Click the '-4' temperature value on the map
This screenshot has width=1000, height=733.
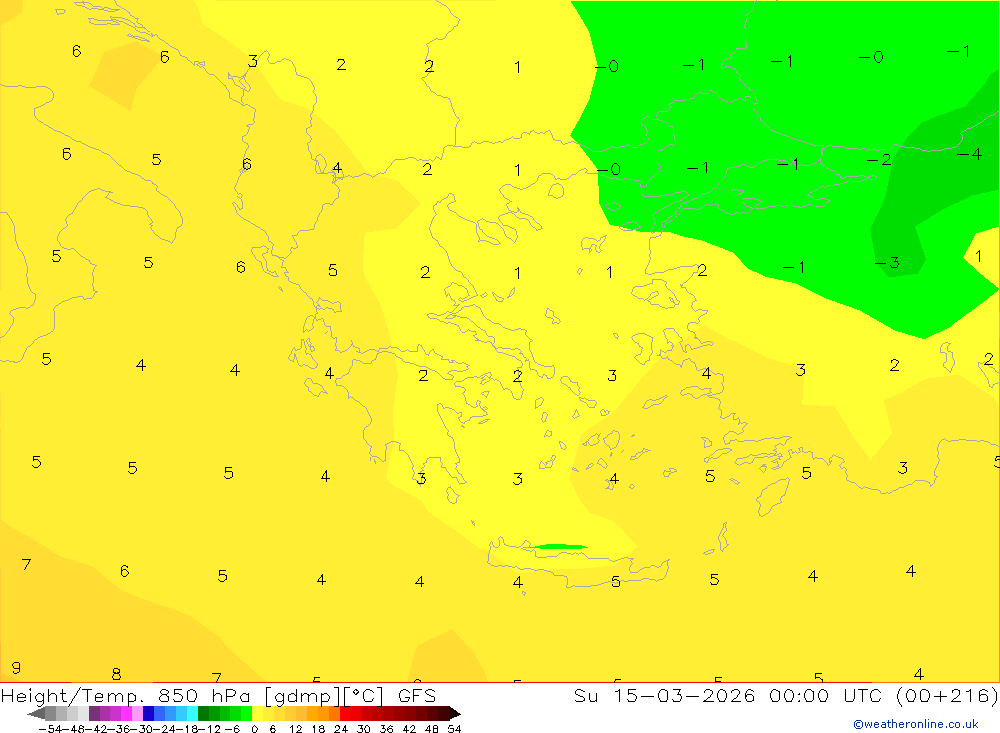(x=969, y=154)
